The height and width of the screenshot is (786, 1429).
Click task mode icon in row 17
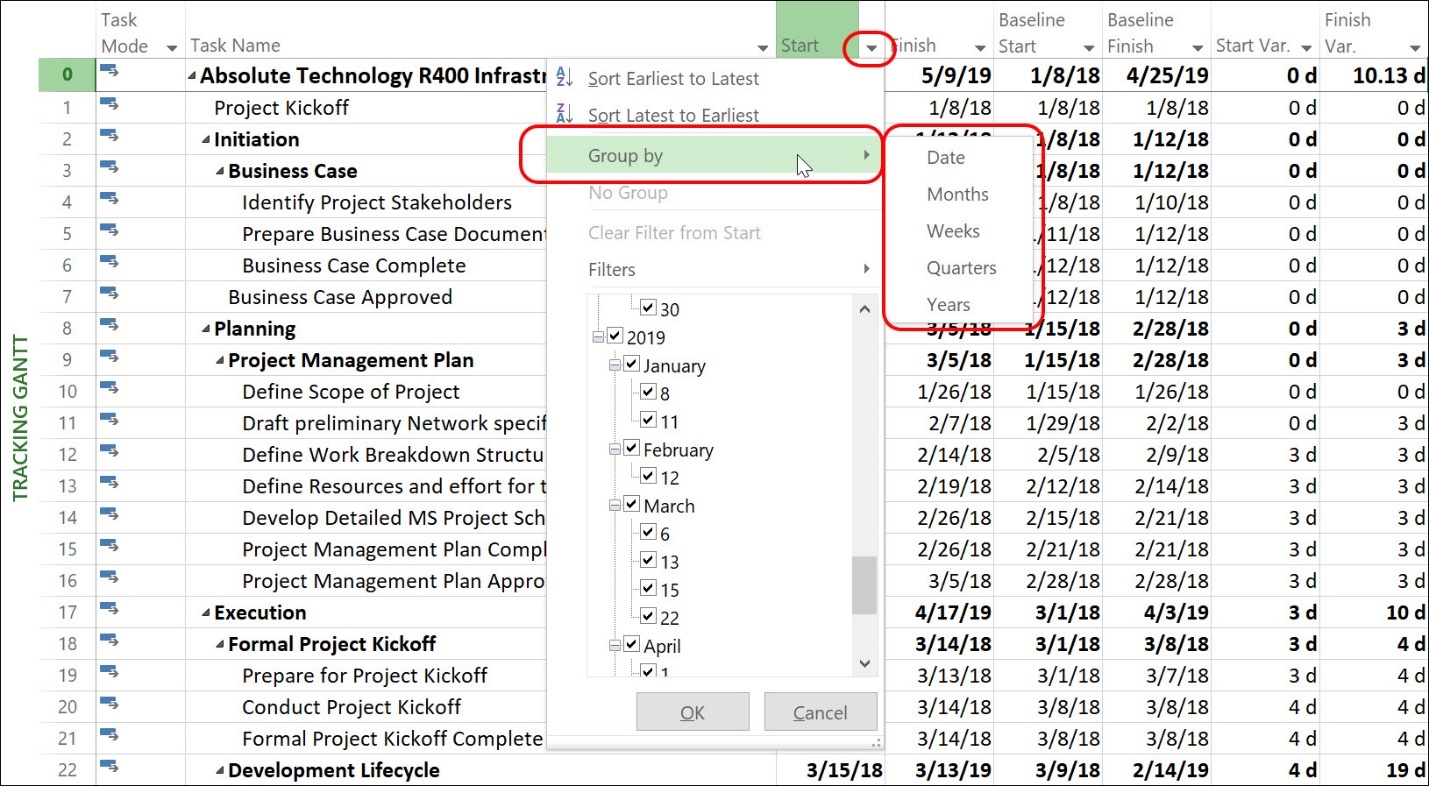109,610
